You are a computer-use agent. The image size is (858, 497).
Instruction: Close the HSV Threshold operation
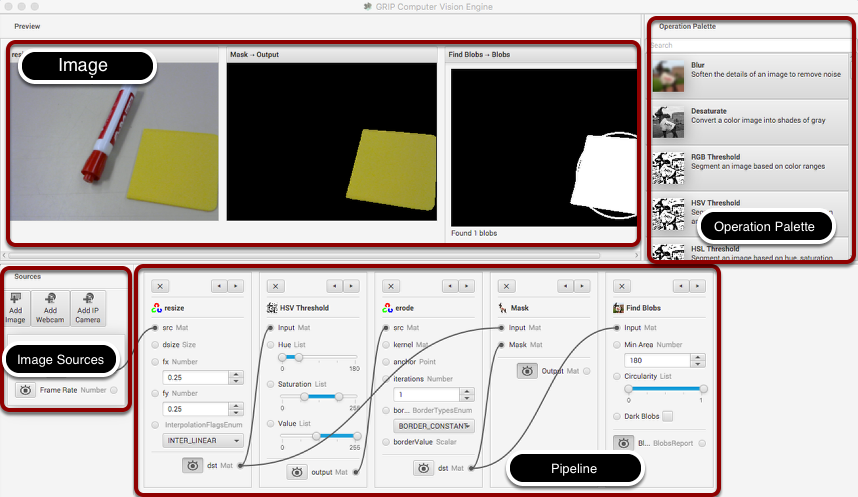coord(276,286)
